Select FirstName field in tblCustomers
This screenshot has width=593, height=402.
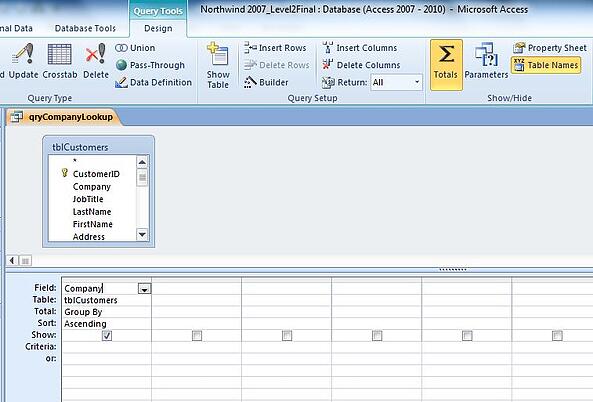[93, 224]
